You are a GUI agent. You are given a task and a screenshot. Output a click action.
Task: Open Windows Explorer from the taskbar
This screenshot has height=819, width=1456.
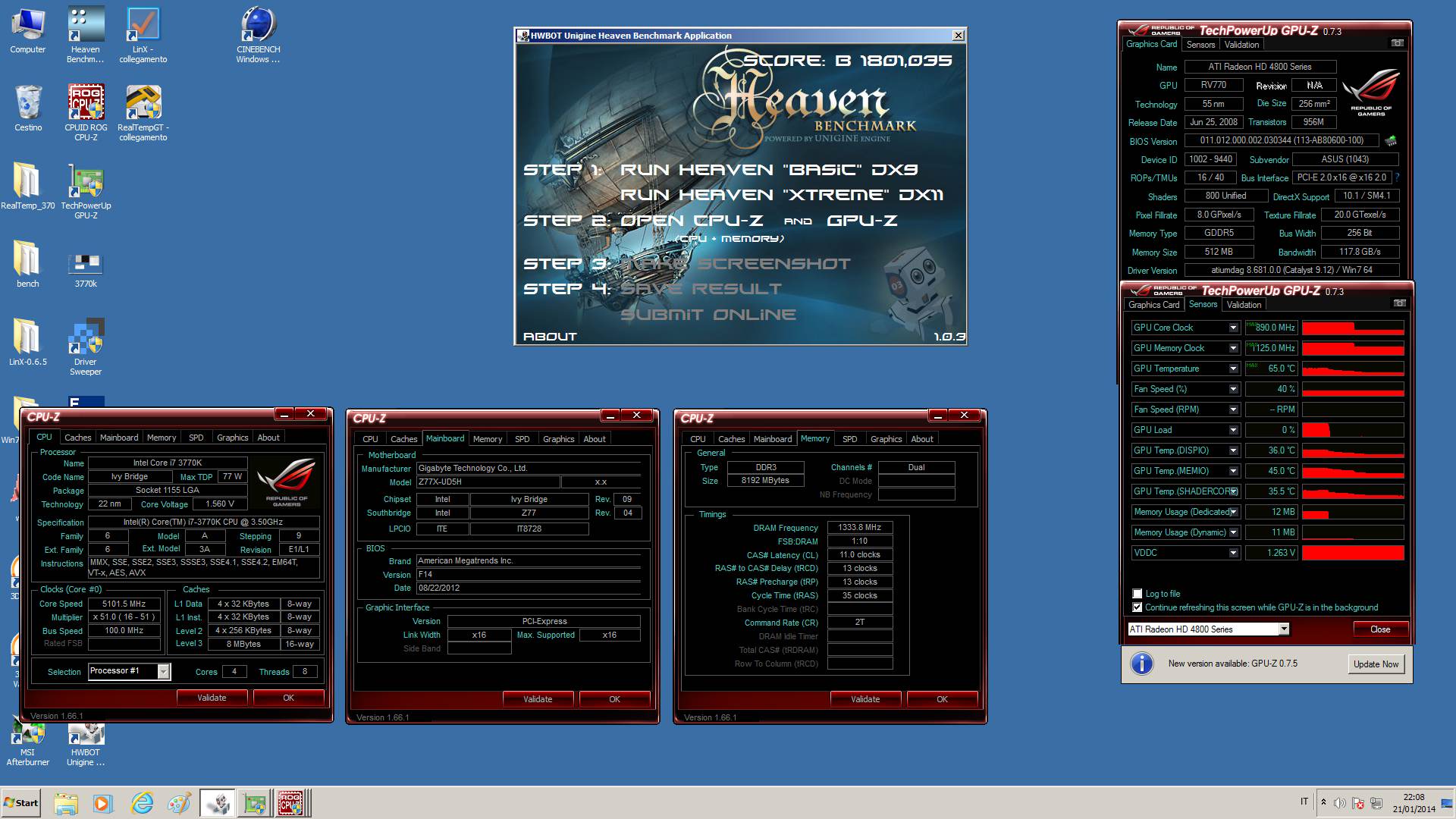tap(66, 802)
